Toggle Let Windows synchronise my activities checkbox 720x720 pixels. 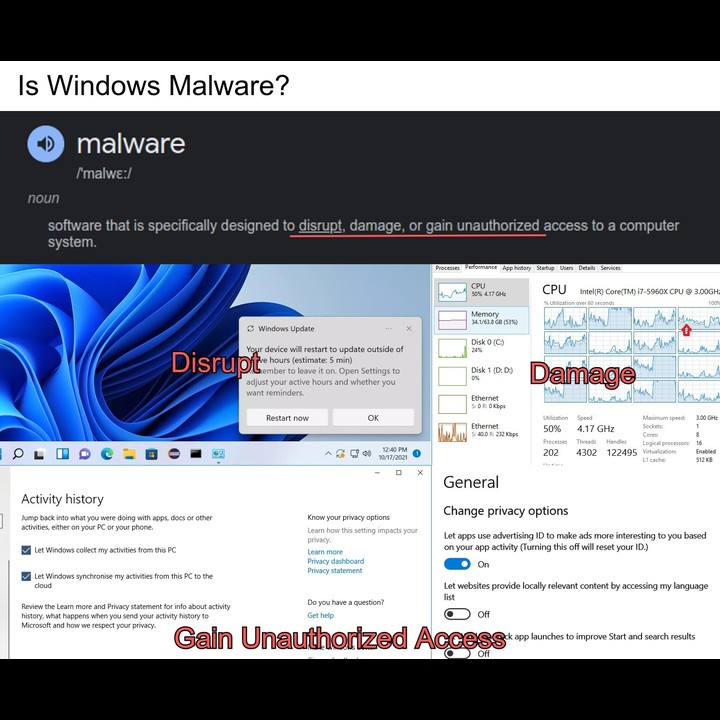point(26,576)
